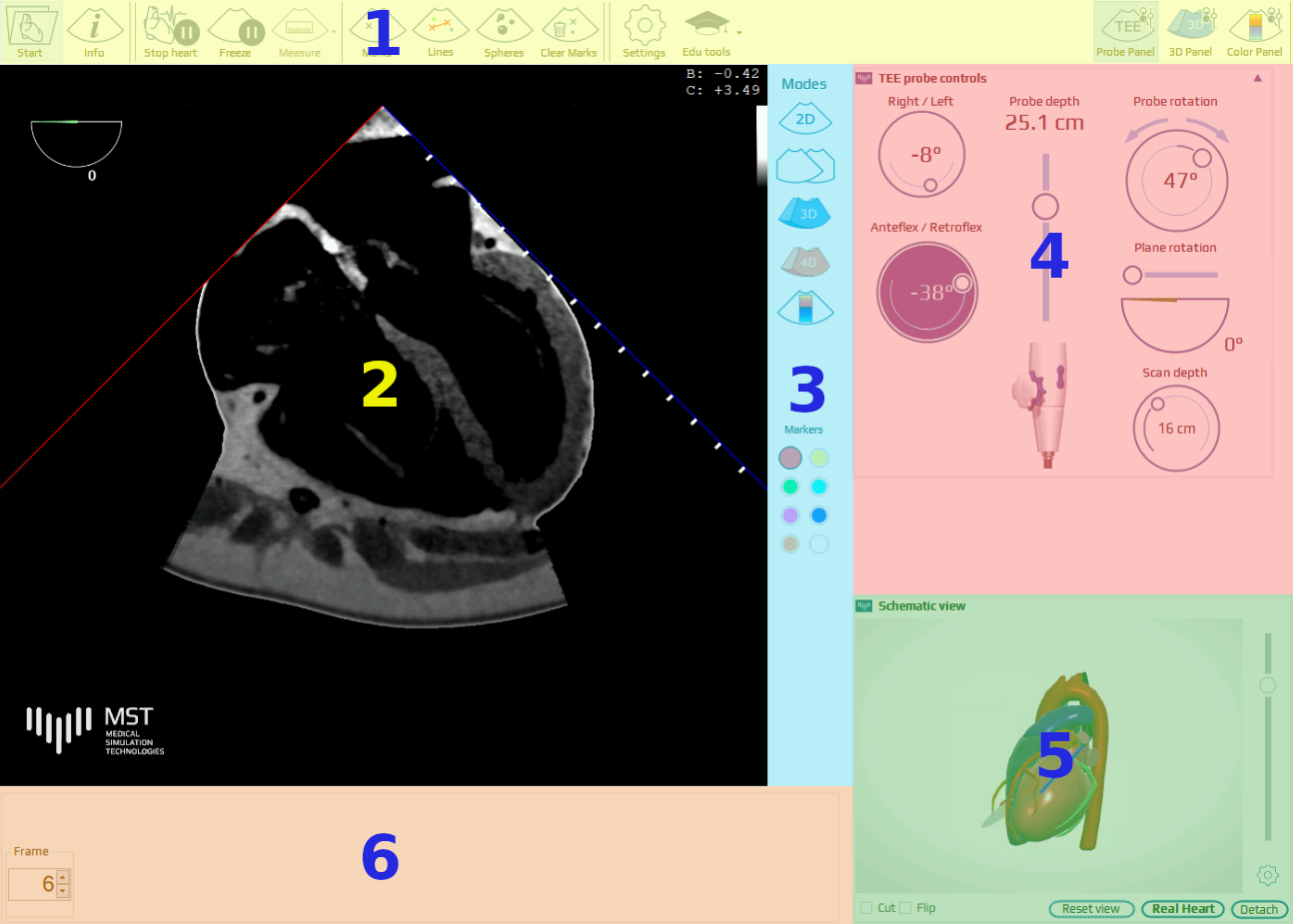Screen dimensions: 1293x924
Task: Click the Real Heart button
Action: click(x=1183, y=909)
